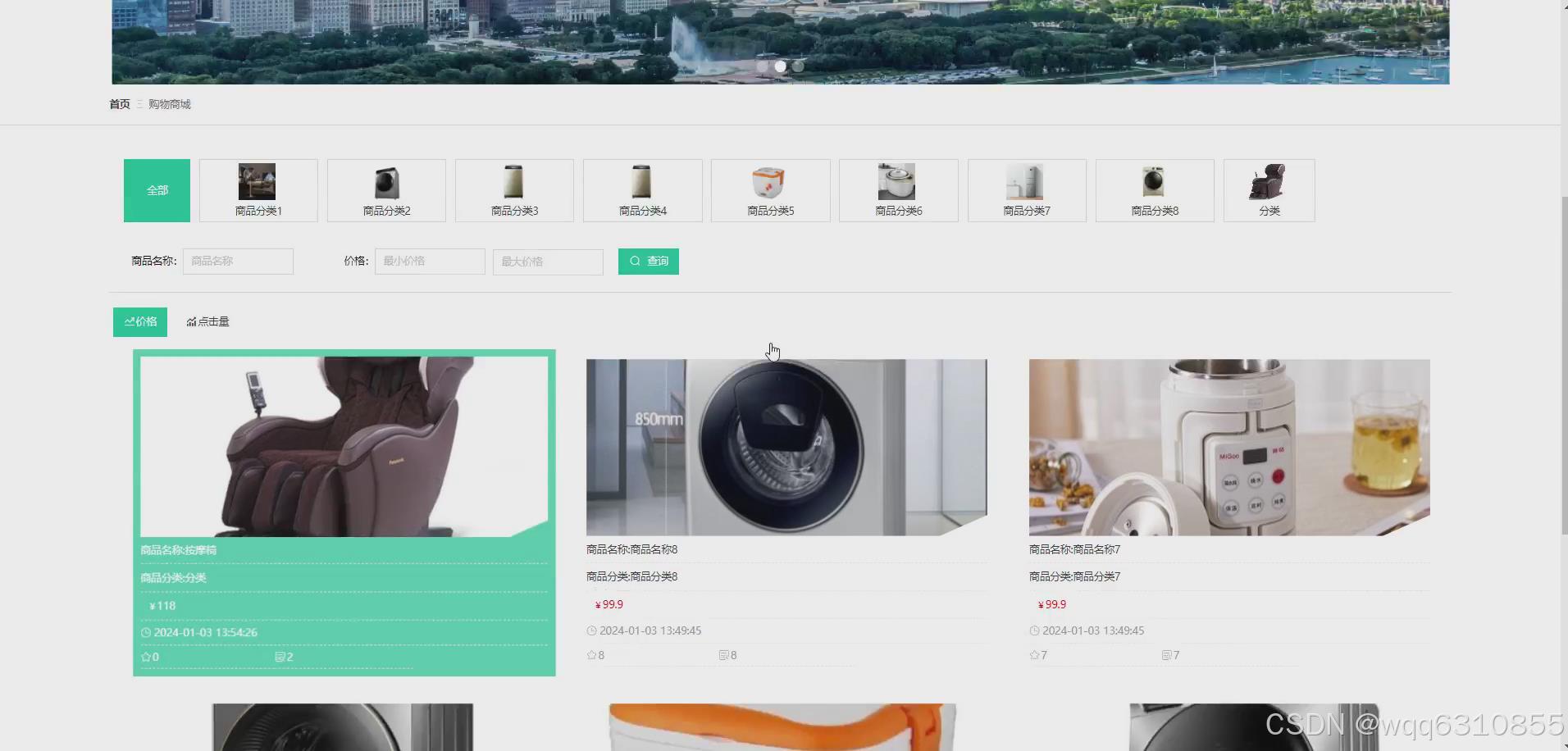Open category 商品分类4

coord(643,190)
